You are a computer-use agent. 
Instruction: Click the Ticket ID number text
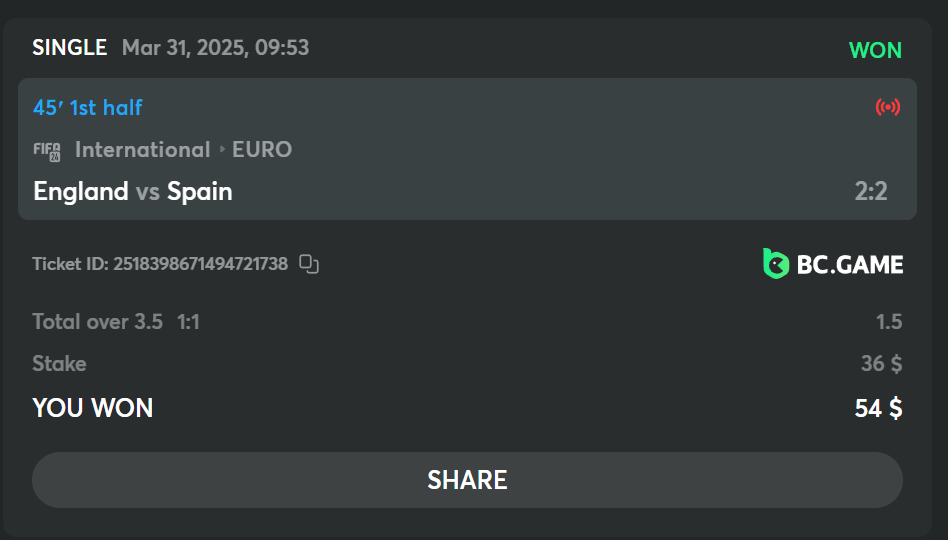click(200, 264)
